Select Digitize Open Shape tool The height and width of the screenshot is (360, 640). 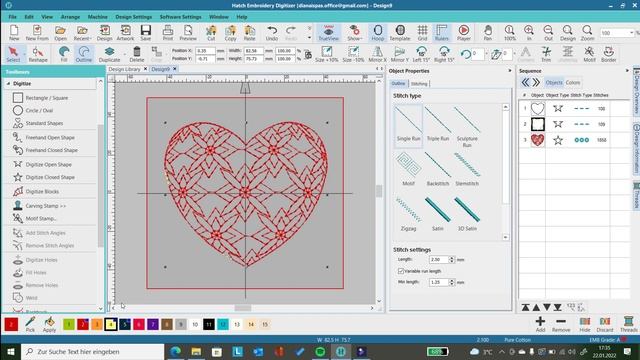[42, 164]
